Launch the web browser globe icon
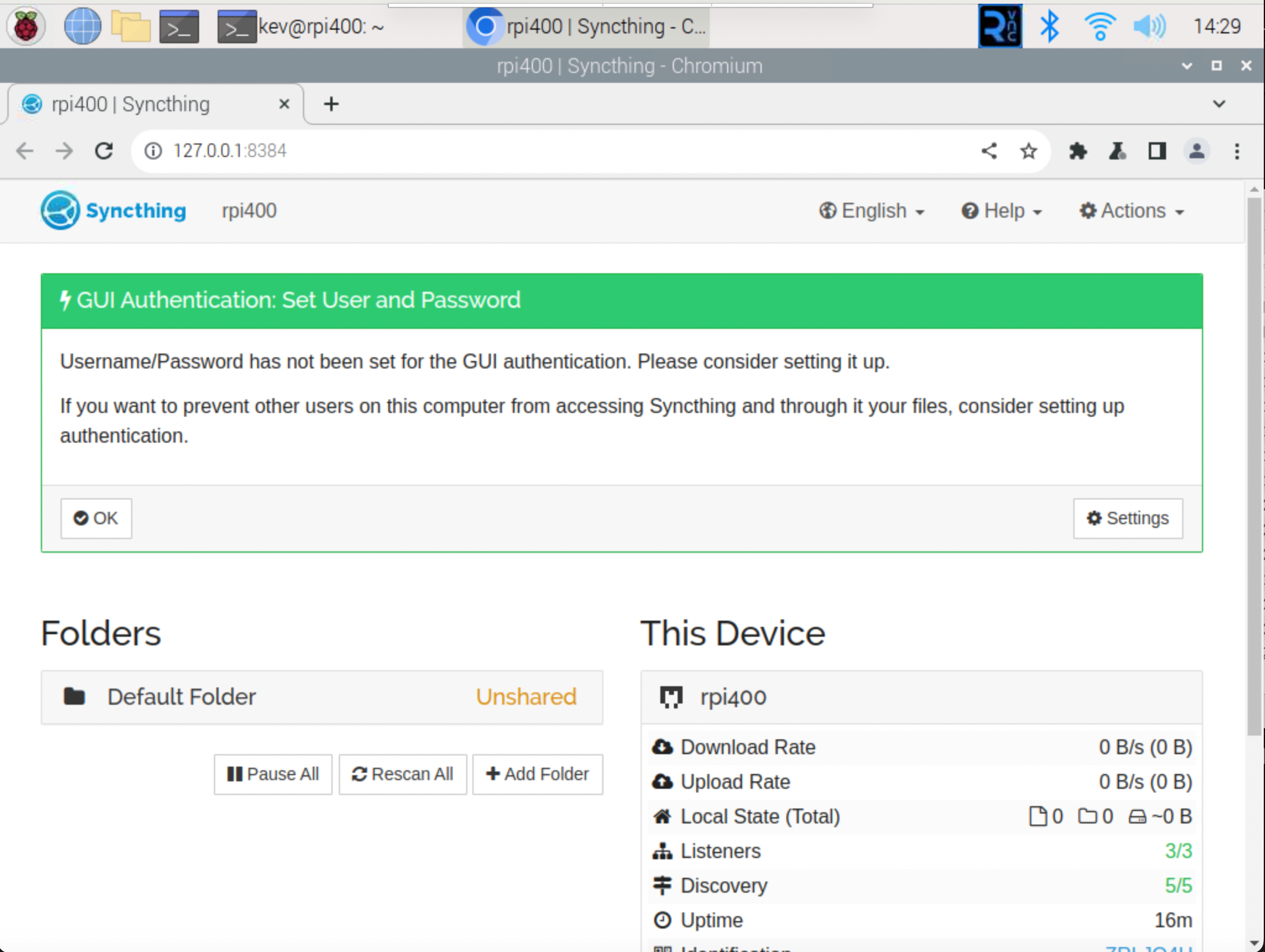Screen dimensions: 1265x952 point(82,27)
